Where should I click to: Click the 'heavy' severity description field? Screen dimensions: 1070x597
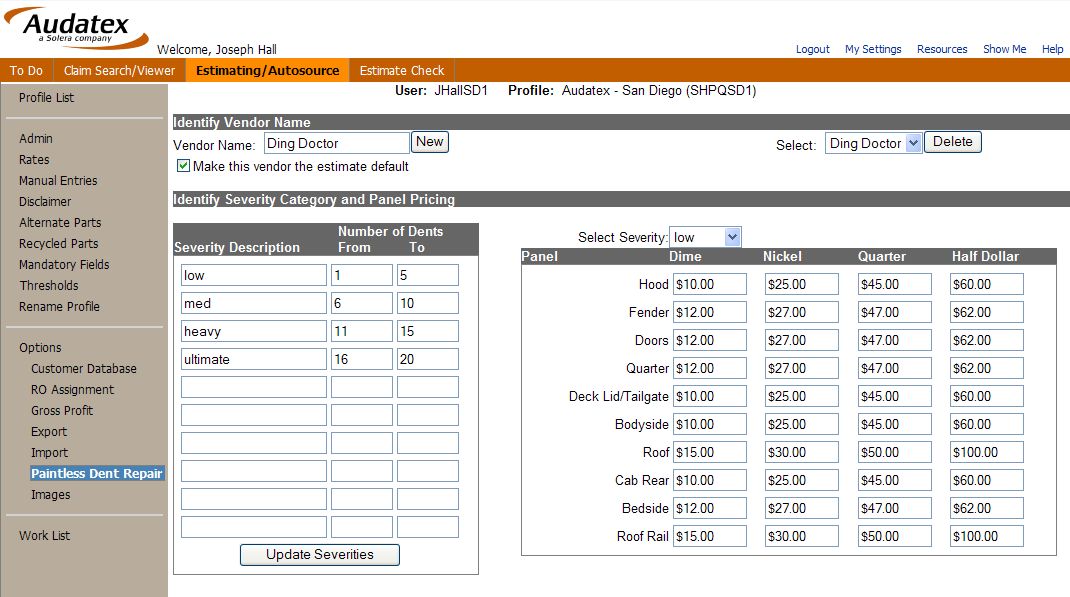pos(254,331)
